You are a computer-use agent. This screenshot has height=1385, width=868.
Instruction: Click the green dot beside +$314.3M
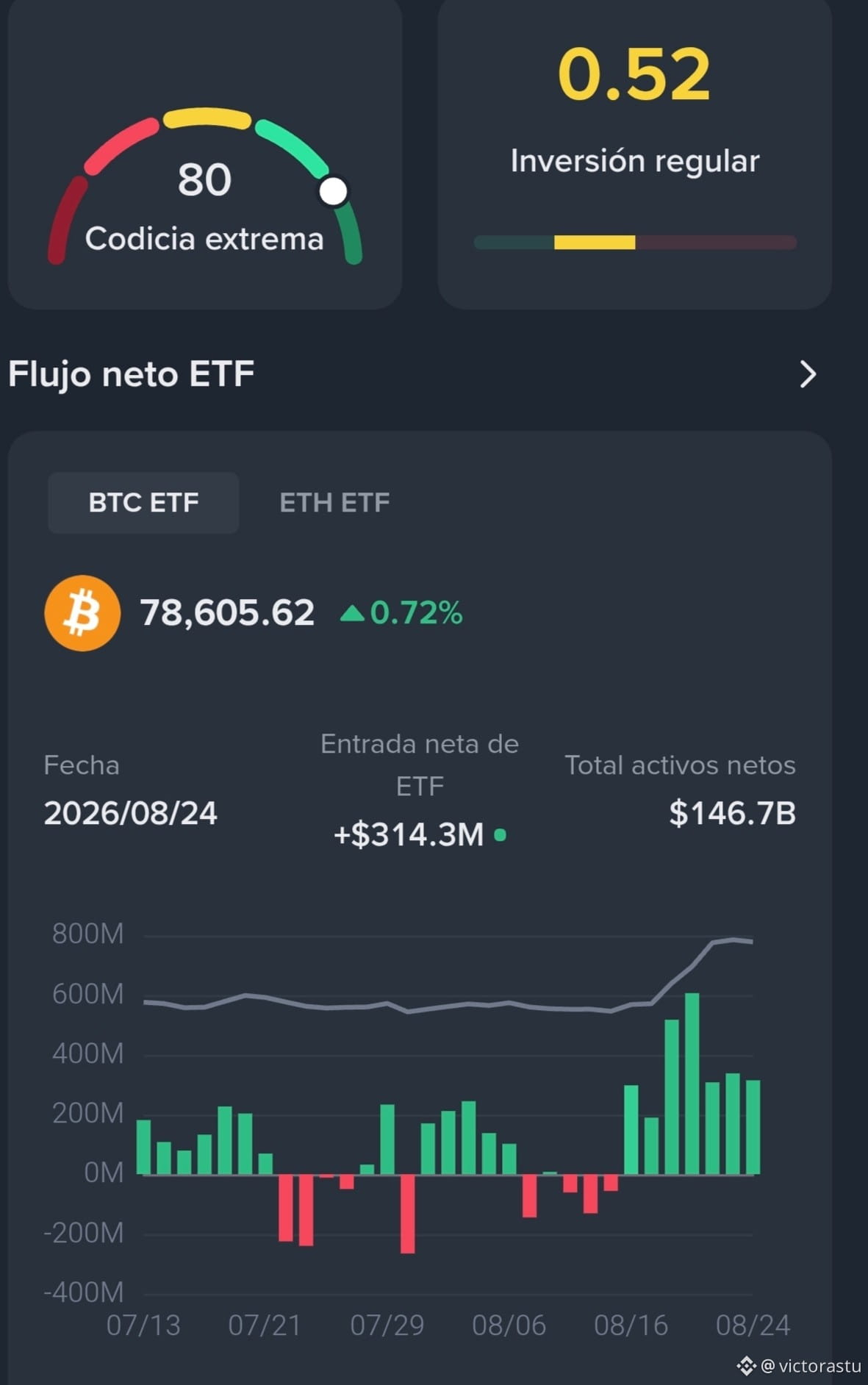coord(501,834)
